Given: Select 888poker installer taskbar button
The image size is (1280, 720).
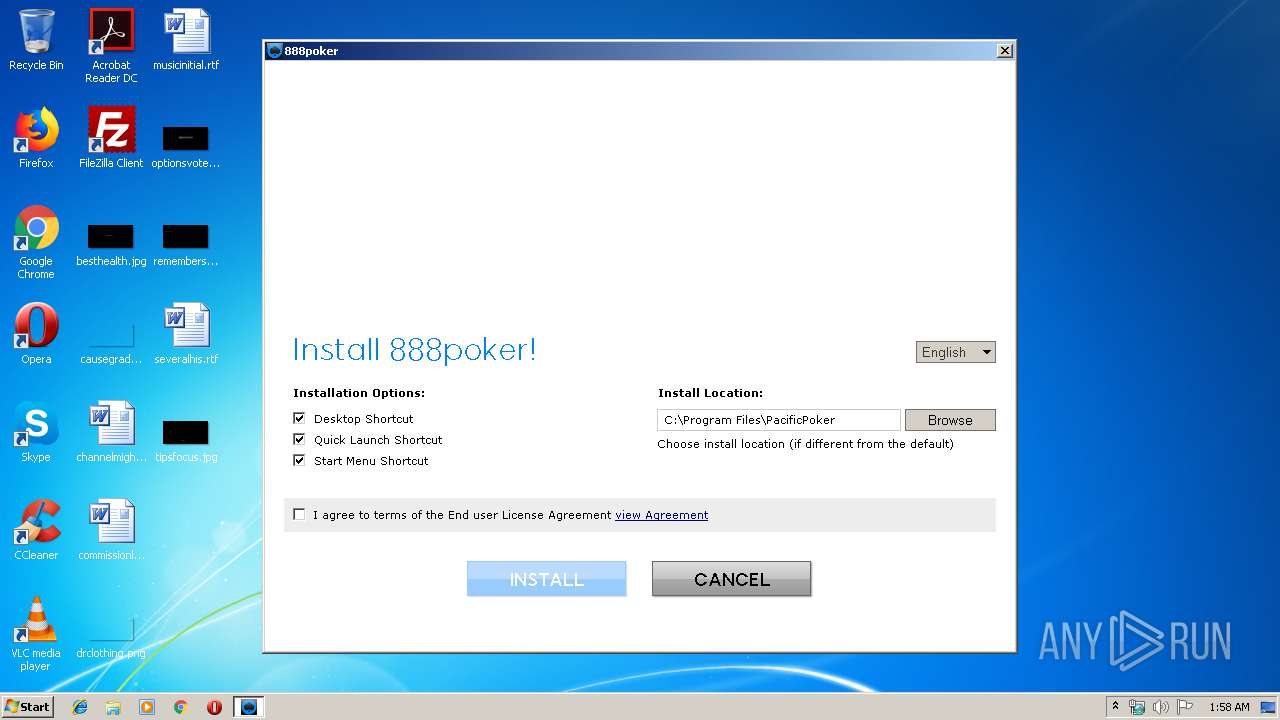Looking at the screenshot, I should click(249, 707).
